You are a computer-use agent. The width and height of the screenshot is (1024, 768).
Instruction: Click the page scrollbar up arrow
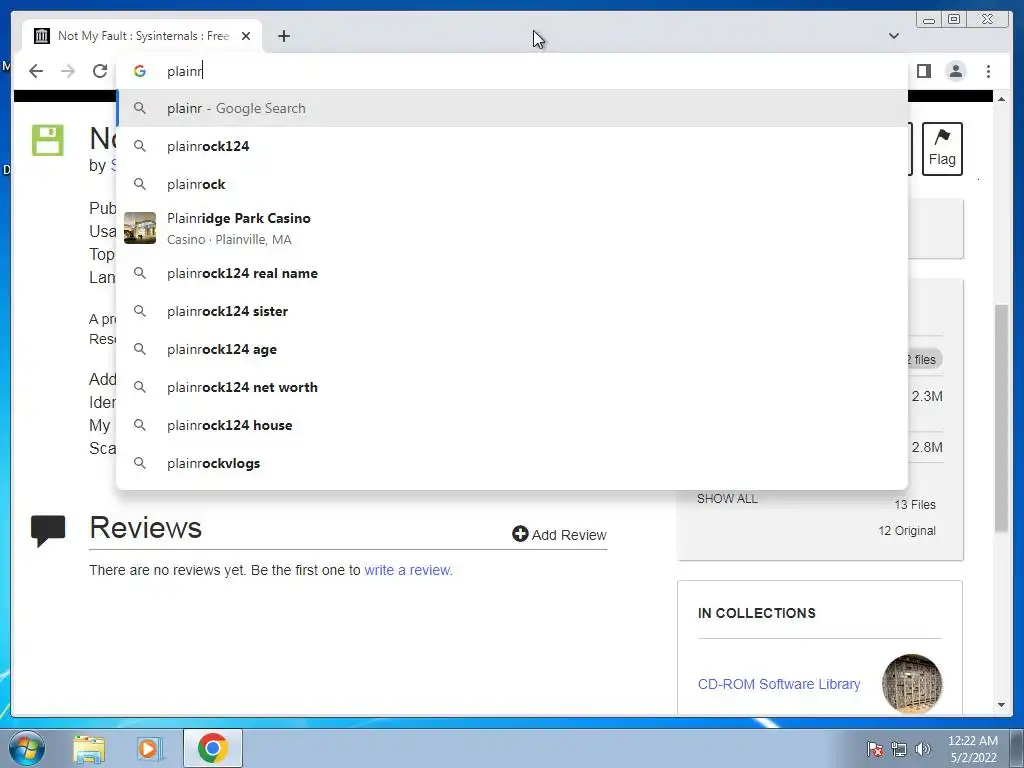pos(1001,99)
